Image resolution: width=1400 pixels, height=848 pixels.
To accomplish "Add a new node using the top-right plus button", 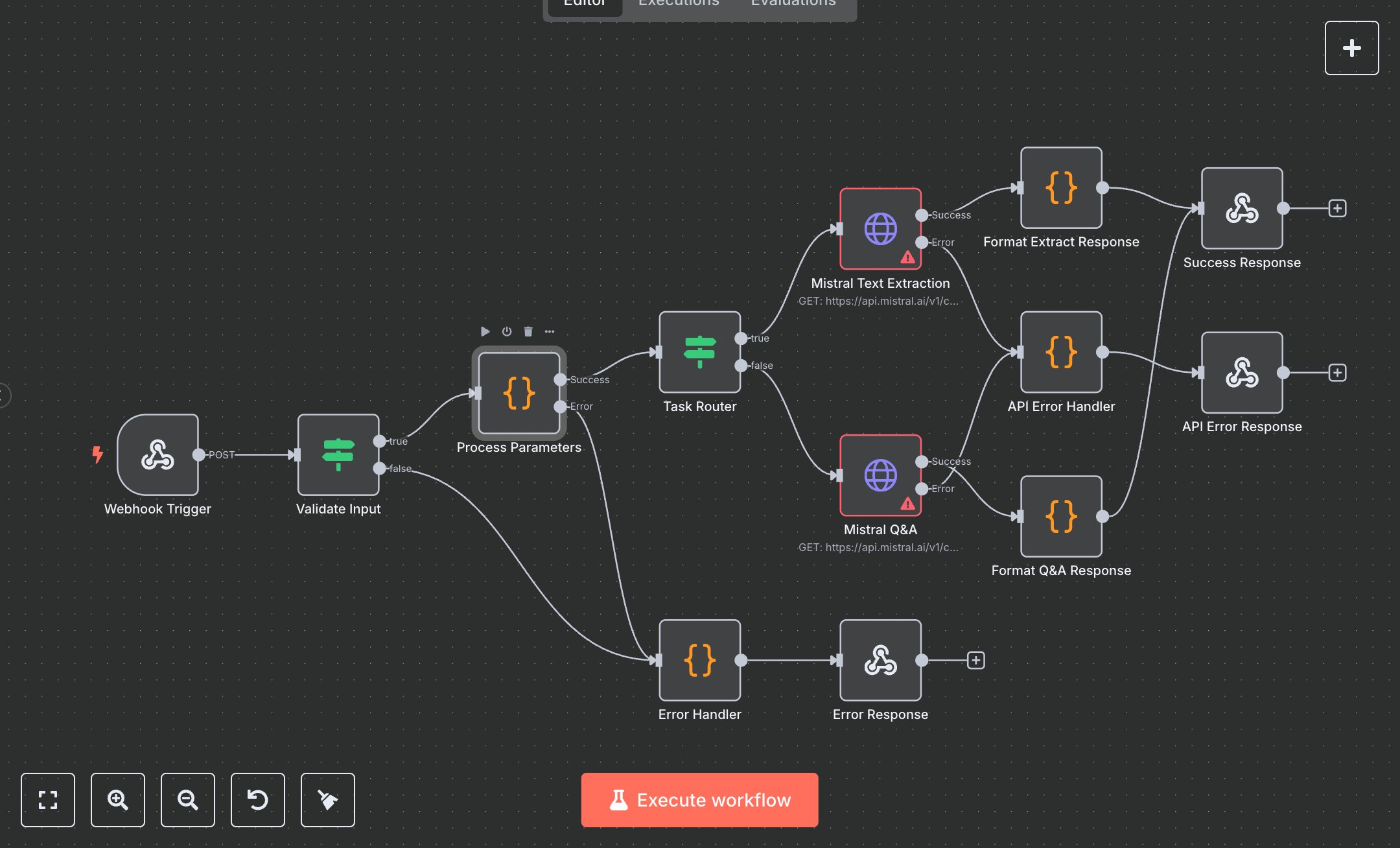I will tap(1351, 47).
